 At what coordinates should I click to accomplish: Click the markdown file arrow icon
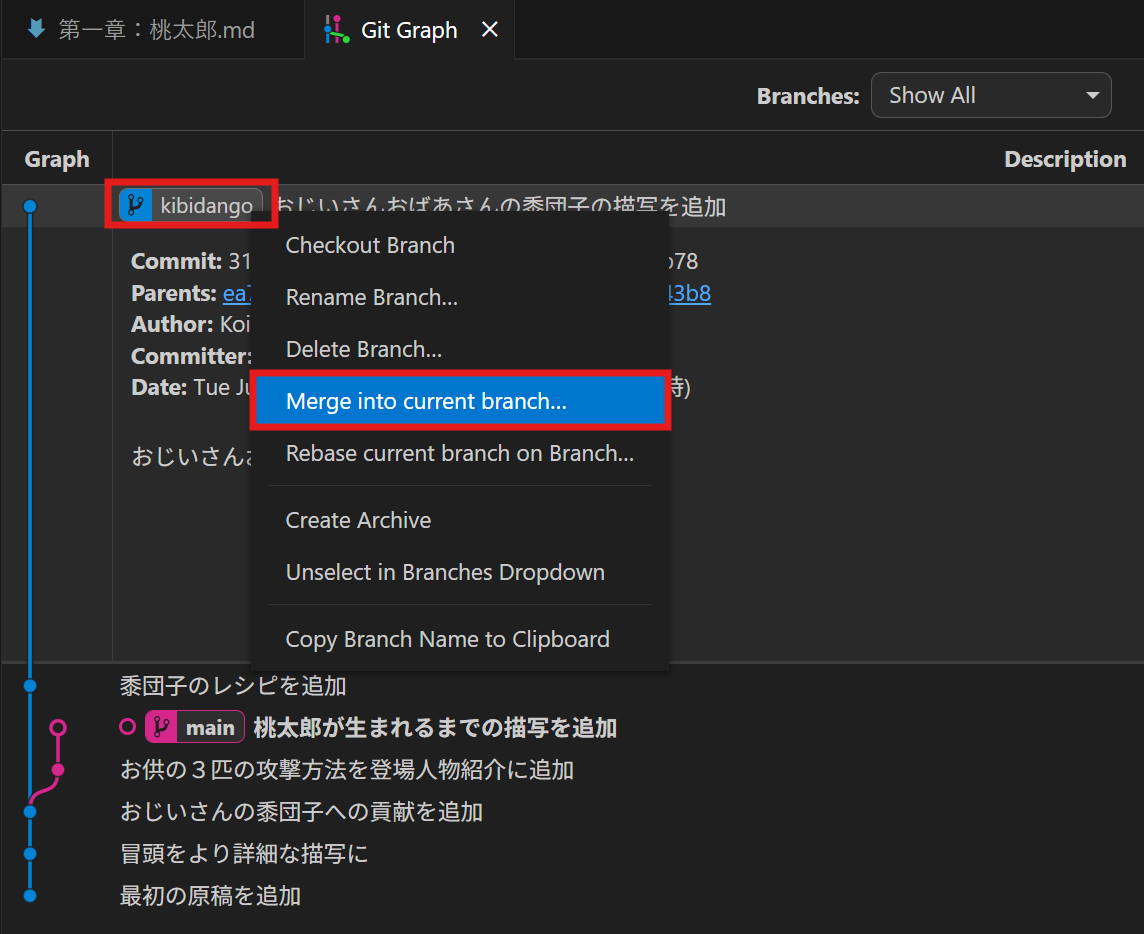click(x=36, y=29)
